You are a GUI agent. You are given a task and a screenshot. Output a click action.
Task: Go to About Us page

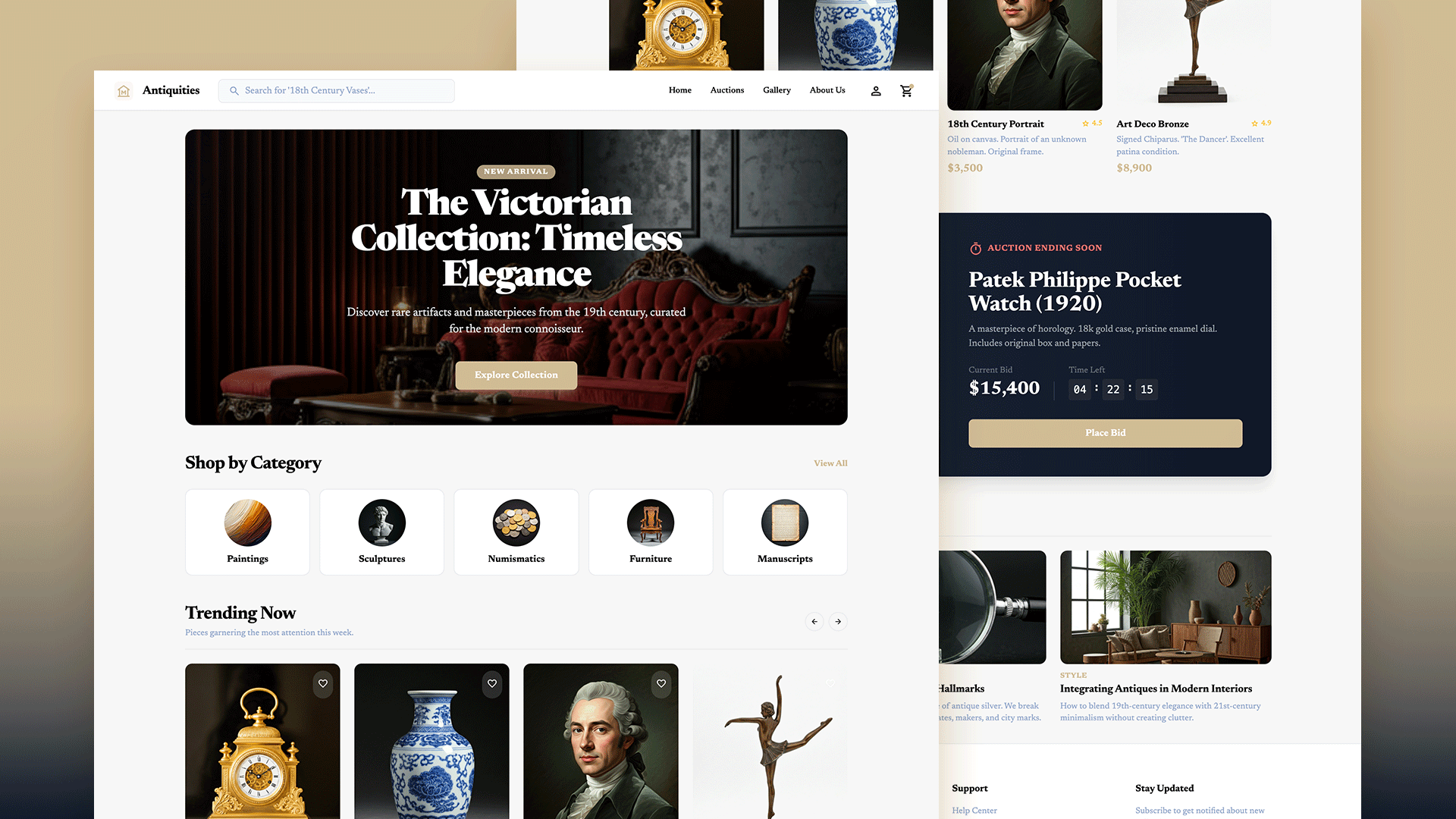pos(827,90)
